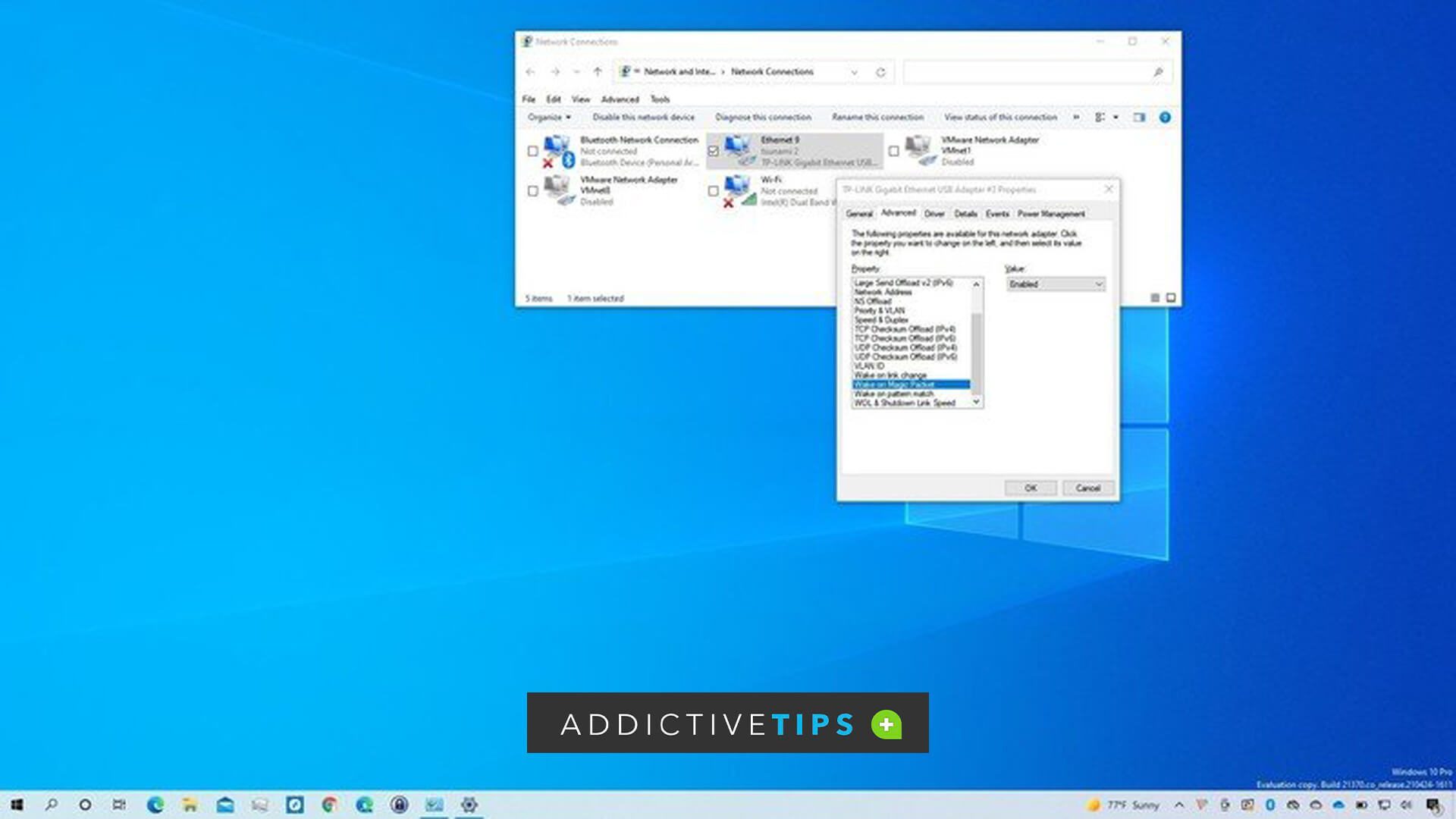Switch to the Power Management tab

pos(1050,214)
